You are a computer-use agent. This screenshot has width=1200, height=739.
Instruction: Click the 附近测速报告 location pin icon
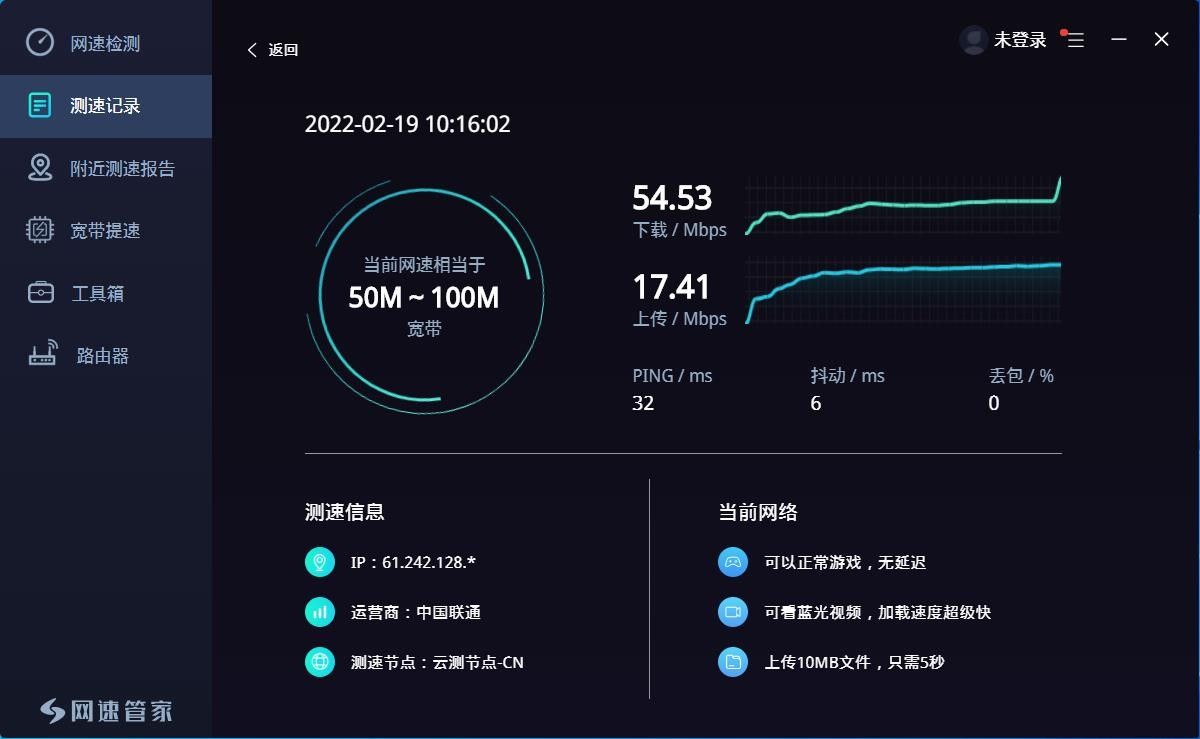[x=40, y=168]
